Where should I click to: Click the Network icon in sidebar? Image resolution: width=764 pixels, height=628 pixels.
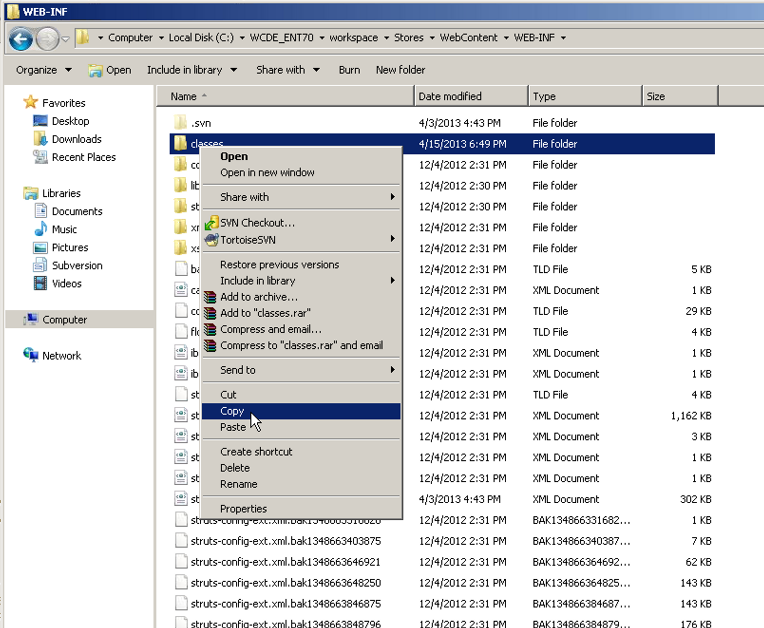[x=31, y=355]
